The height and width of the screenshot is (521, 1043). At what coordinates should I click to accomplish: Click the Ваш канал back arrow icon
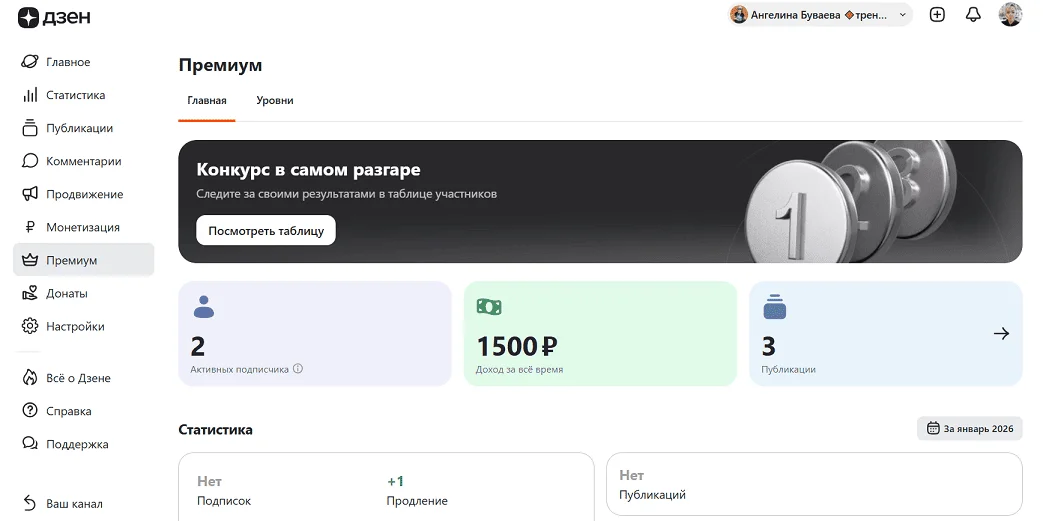point(30,503)
